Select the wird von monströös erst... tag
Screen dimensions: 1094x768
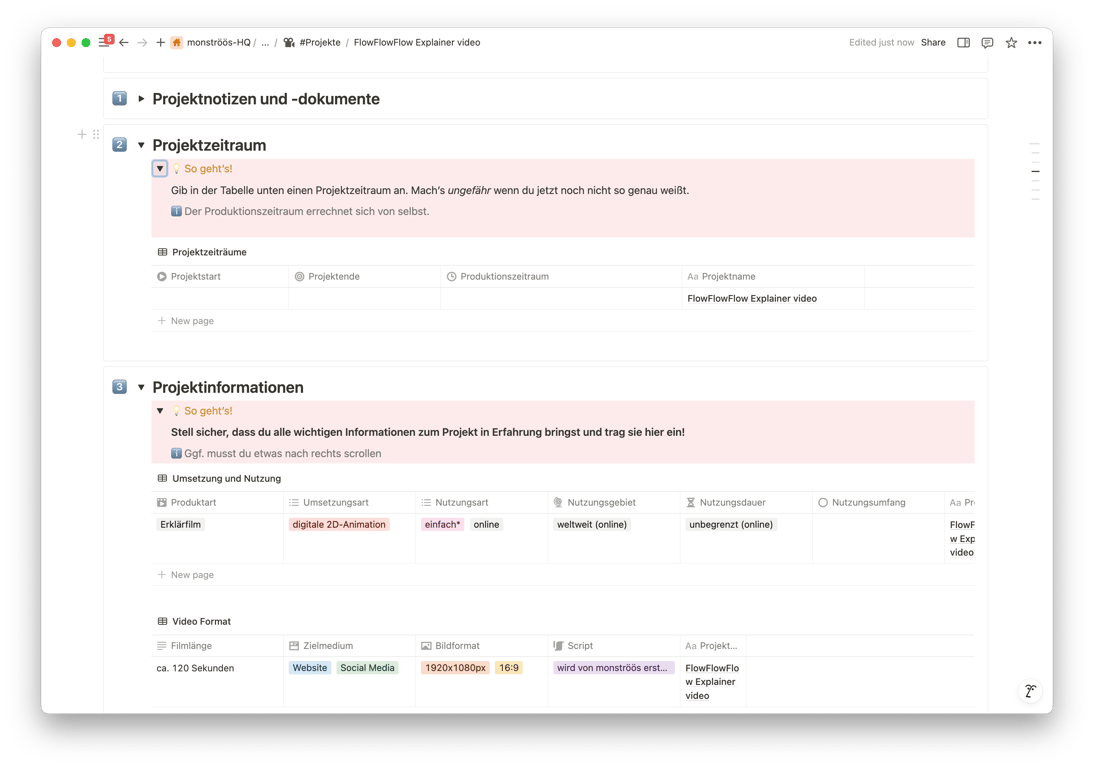(x=613, y=668)
